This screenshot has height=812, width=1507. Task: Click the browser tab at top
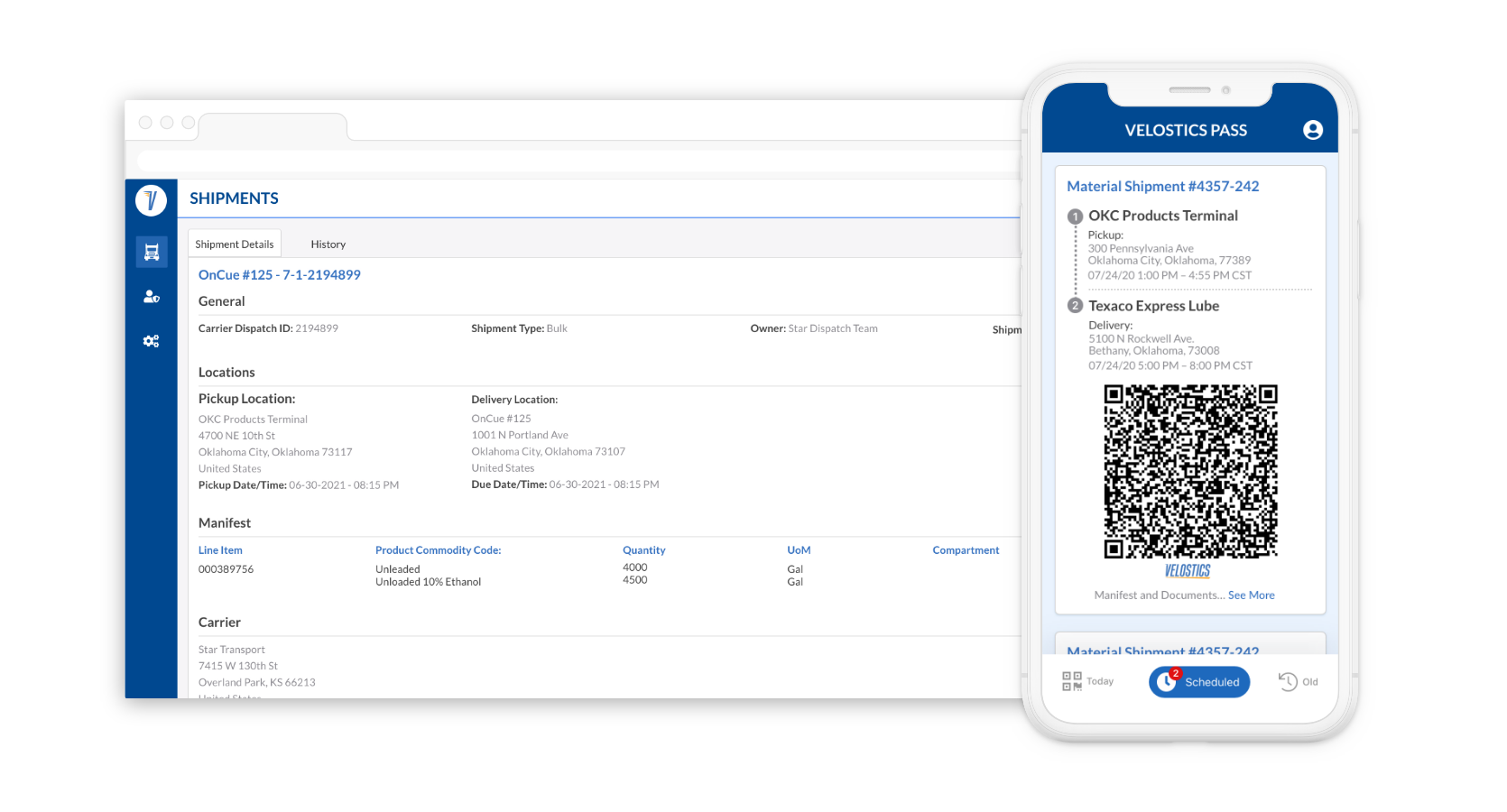[273, 125]
